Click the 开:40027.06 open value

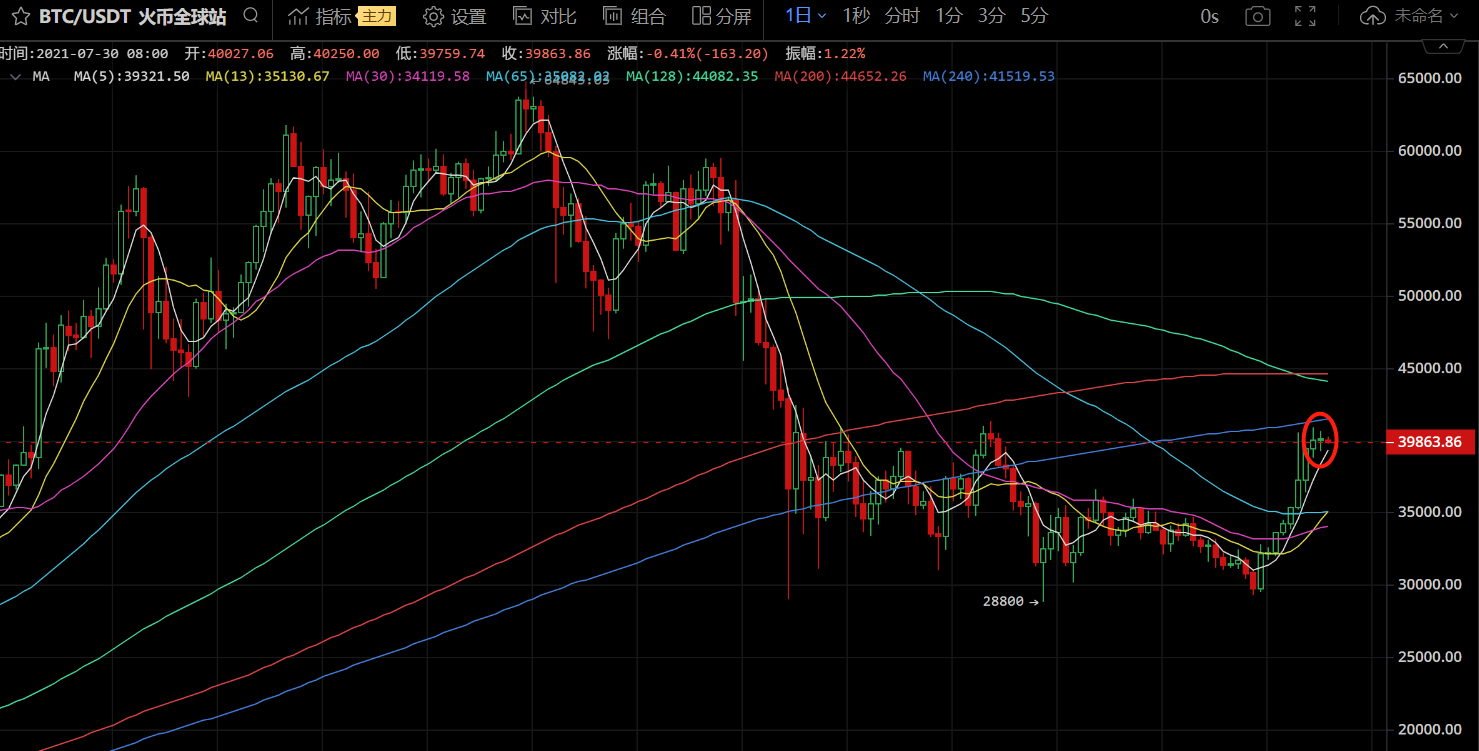[x=229, y=53]
